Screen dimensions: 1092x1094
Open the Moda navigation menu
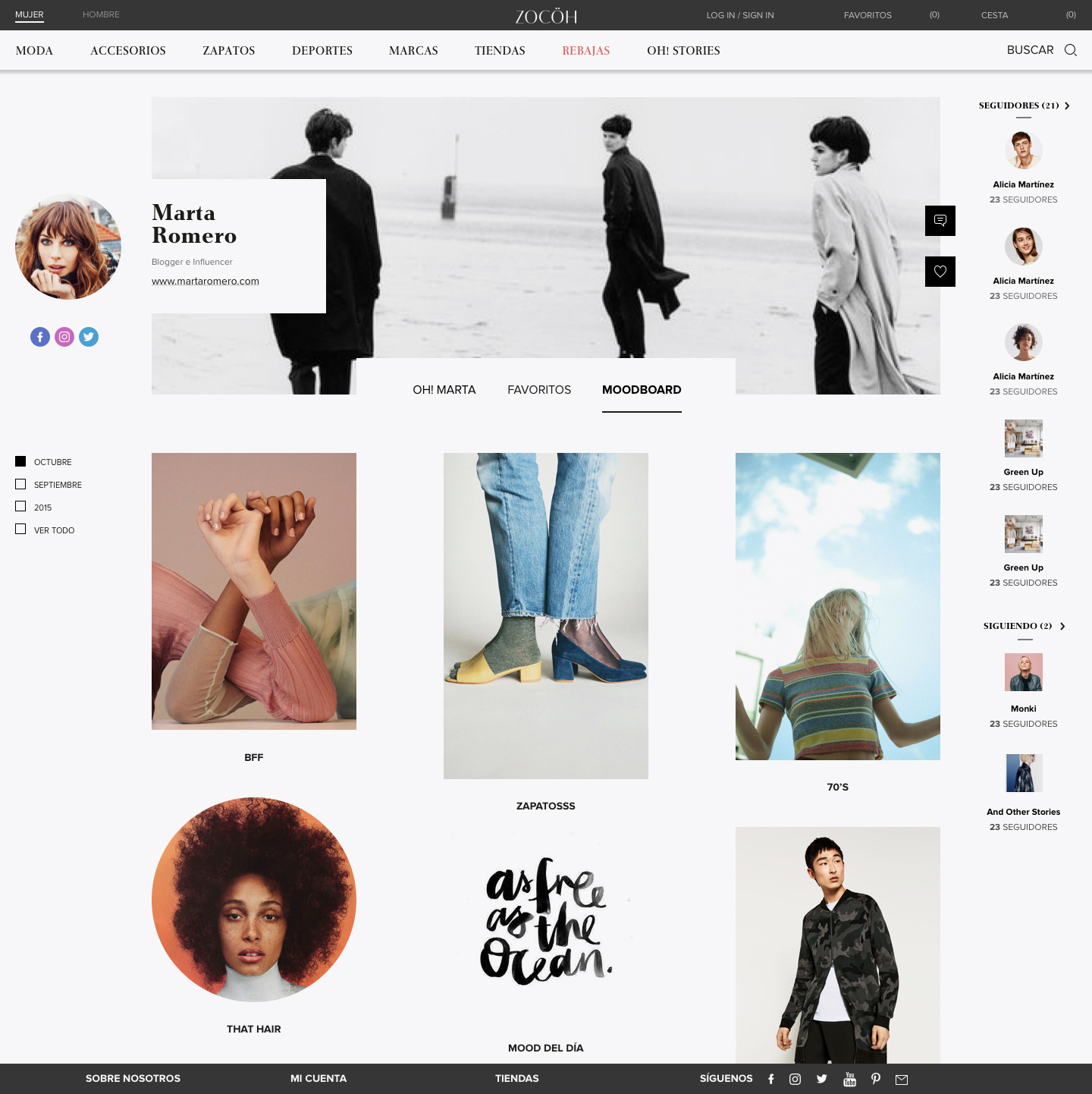coord(34,51)
